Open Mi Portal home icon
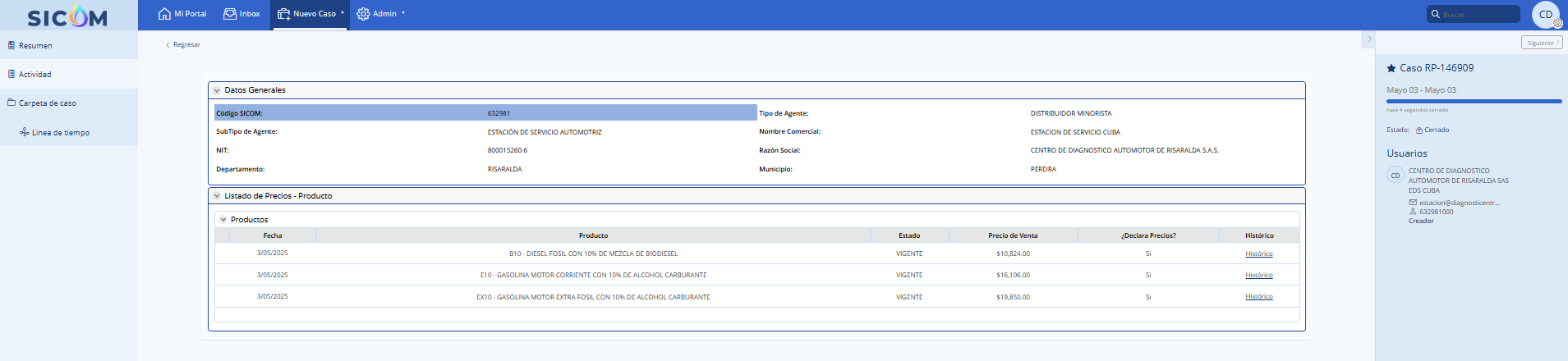Screen dimensions: 1568x361 click(x=164, y=14)
